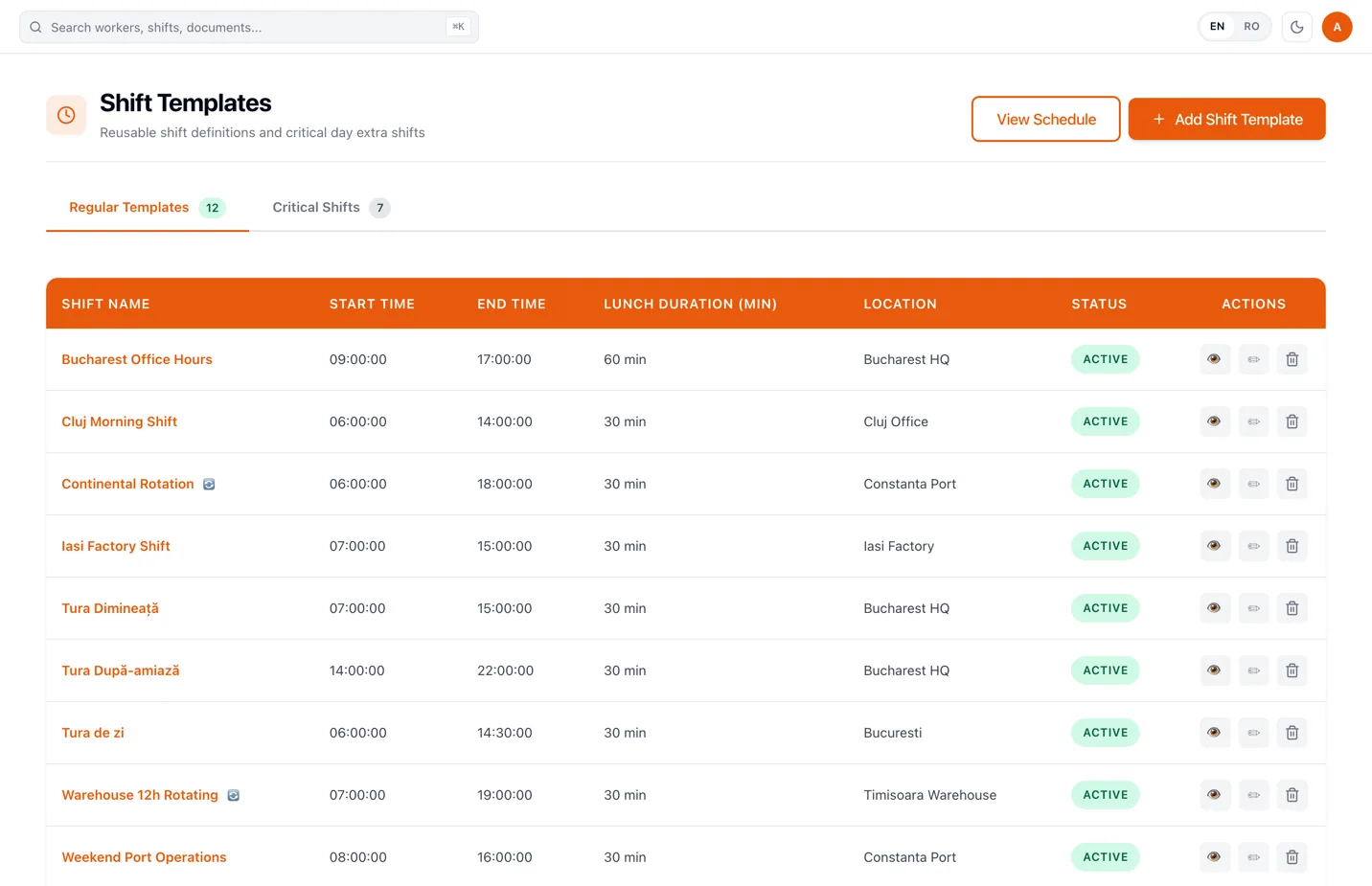Click the View Schedule button
The height and width of the screenshot is (886, 1372).
click(x=1045, y=119)
